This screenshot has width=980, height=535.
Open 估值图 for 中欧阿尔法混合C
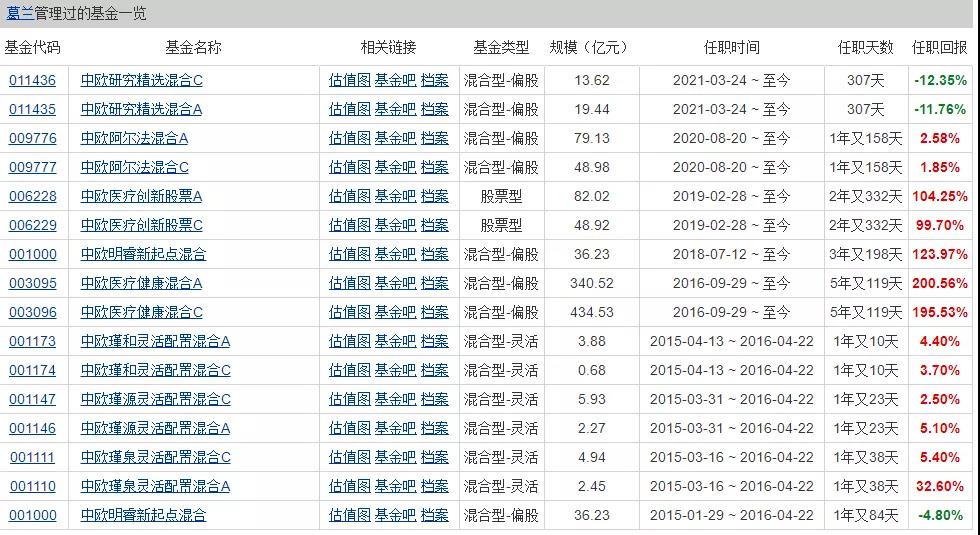[350, 168]
